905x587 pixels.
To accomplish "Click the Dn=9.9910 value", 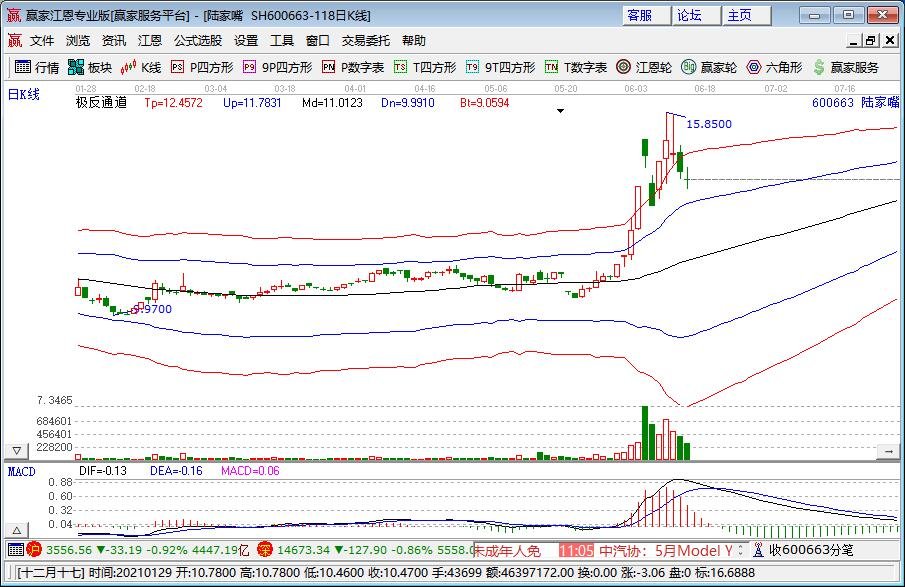I will [x=407, y=103].
